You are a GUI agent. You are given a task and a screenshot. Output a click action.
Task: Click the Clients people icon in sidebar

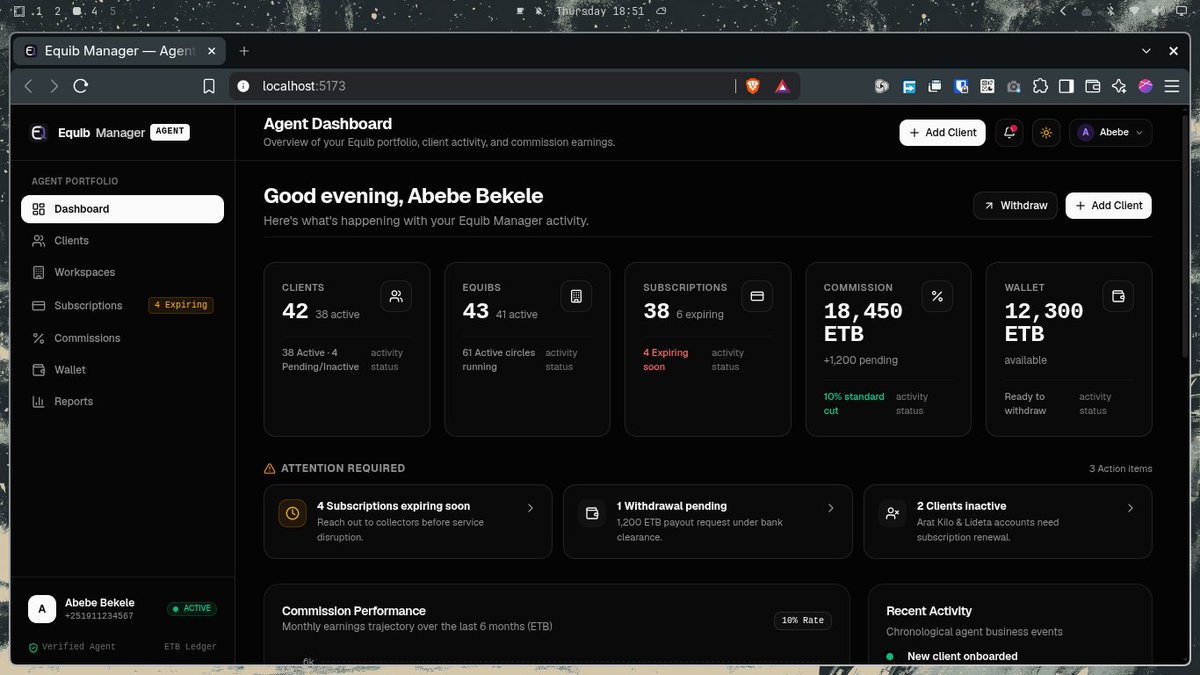[x=39, y=241]
